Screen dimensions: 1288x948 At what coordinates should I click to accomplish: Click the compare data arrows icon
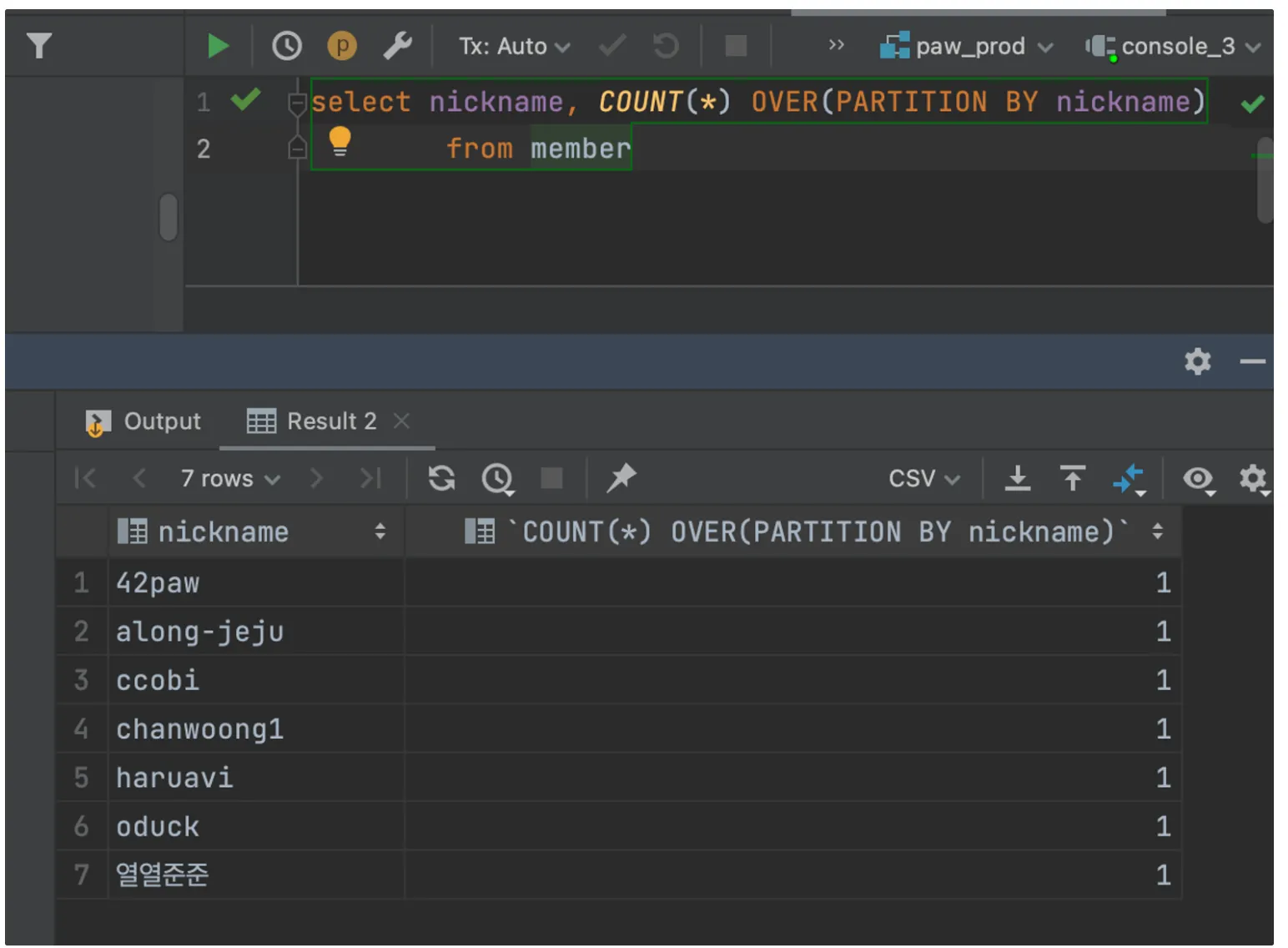[1128, 479]
